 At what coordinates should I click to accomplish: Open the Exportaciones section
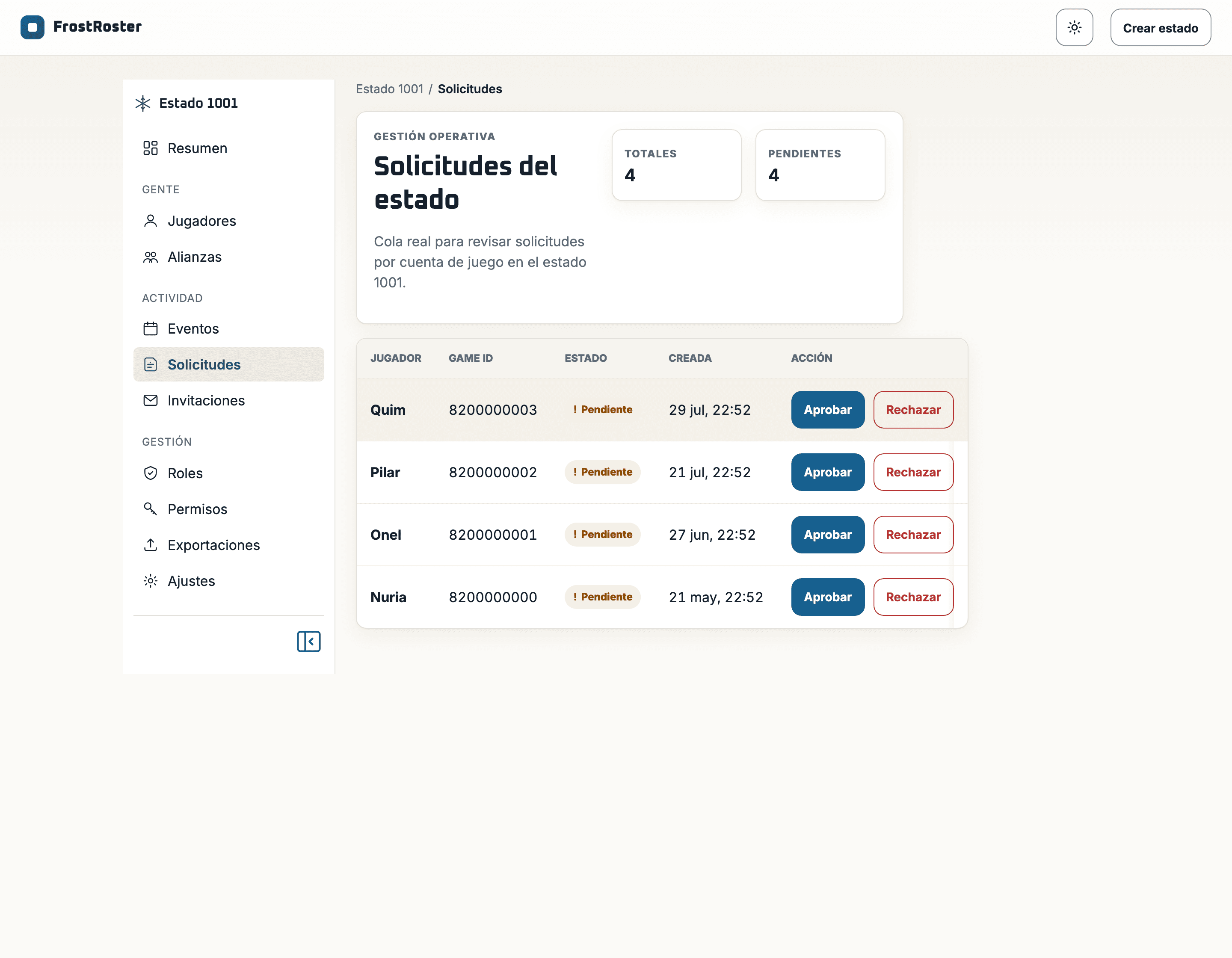pyautogui.click(x=228, y=545)
